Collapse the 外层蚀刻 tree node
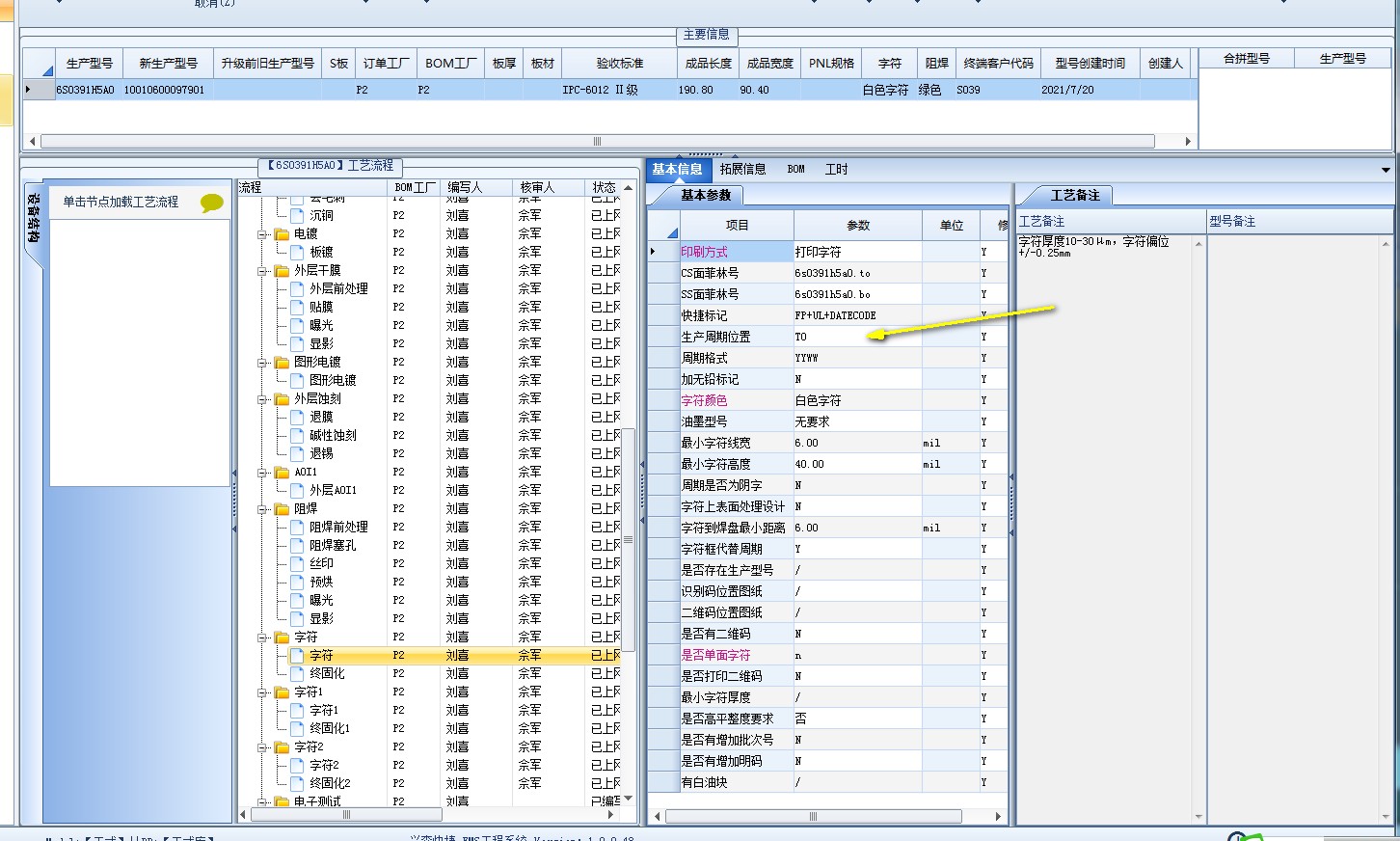This screenshot has width=1400, height=841. [x=262, y=399]
